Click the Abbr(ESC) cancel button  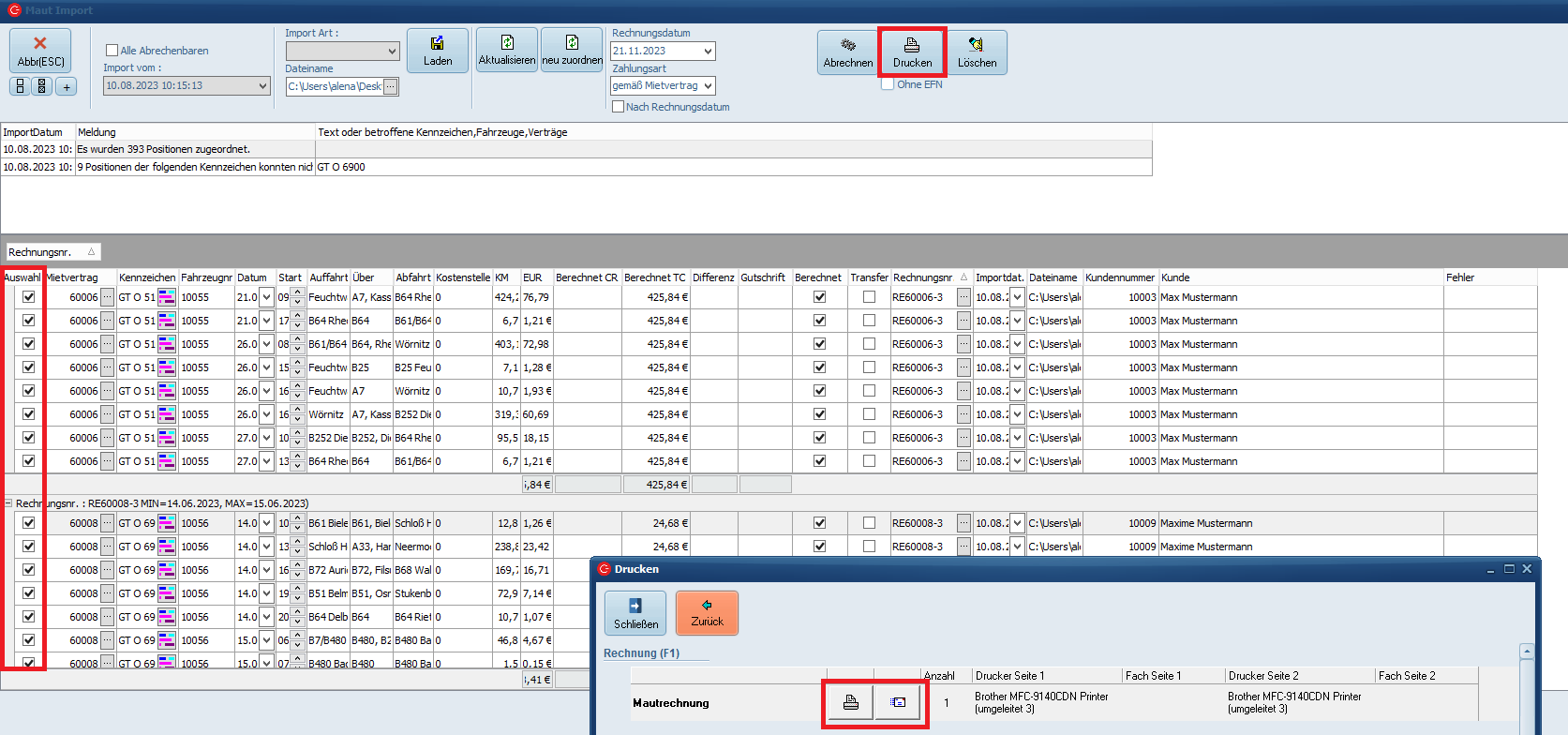40,51
